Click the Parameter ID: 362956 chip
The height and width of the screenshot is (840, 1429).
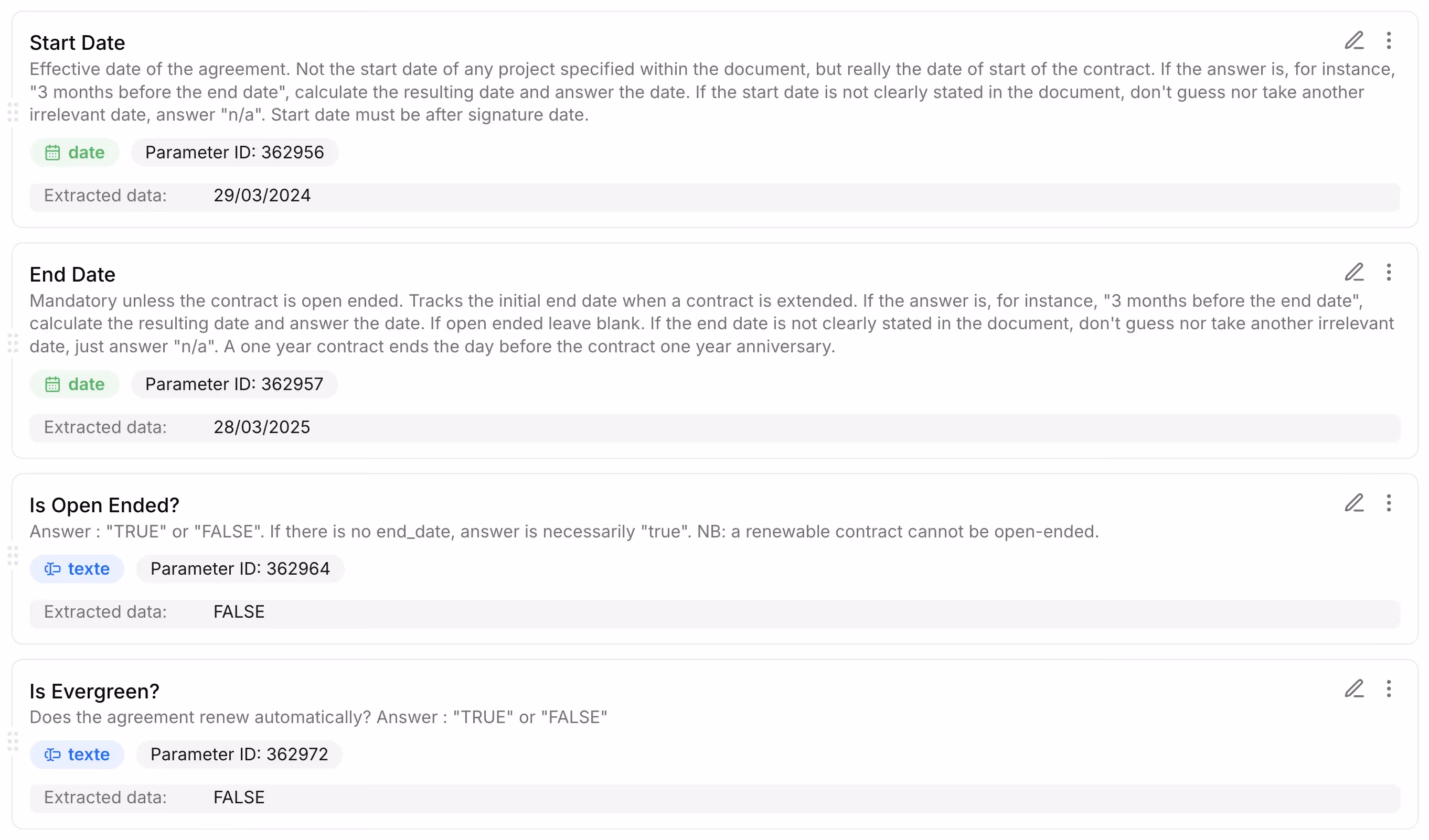coord(235,153)
